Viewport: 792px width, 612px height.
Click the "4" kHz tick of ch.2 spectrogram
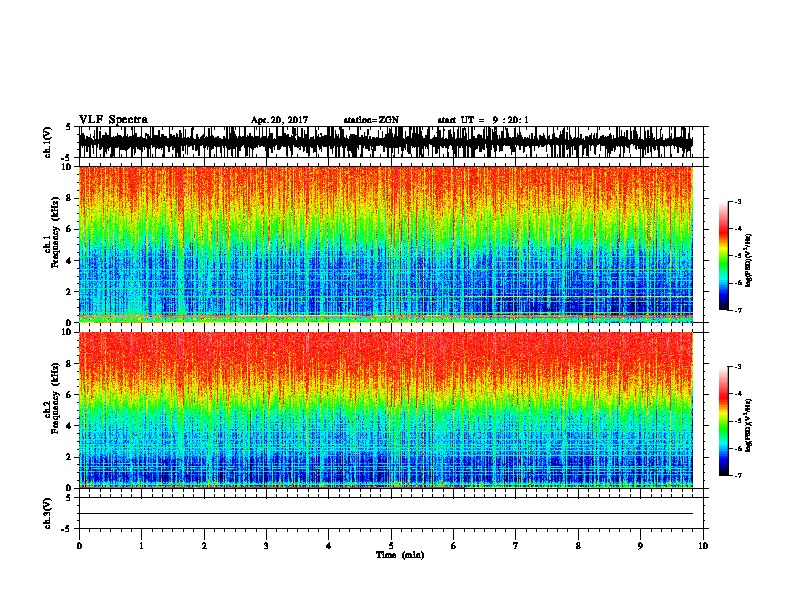click(x=70, y=426)
